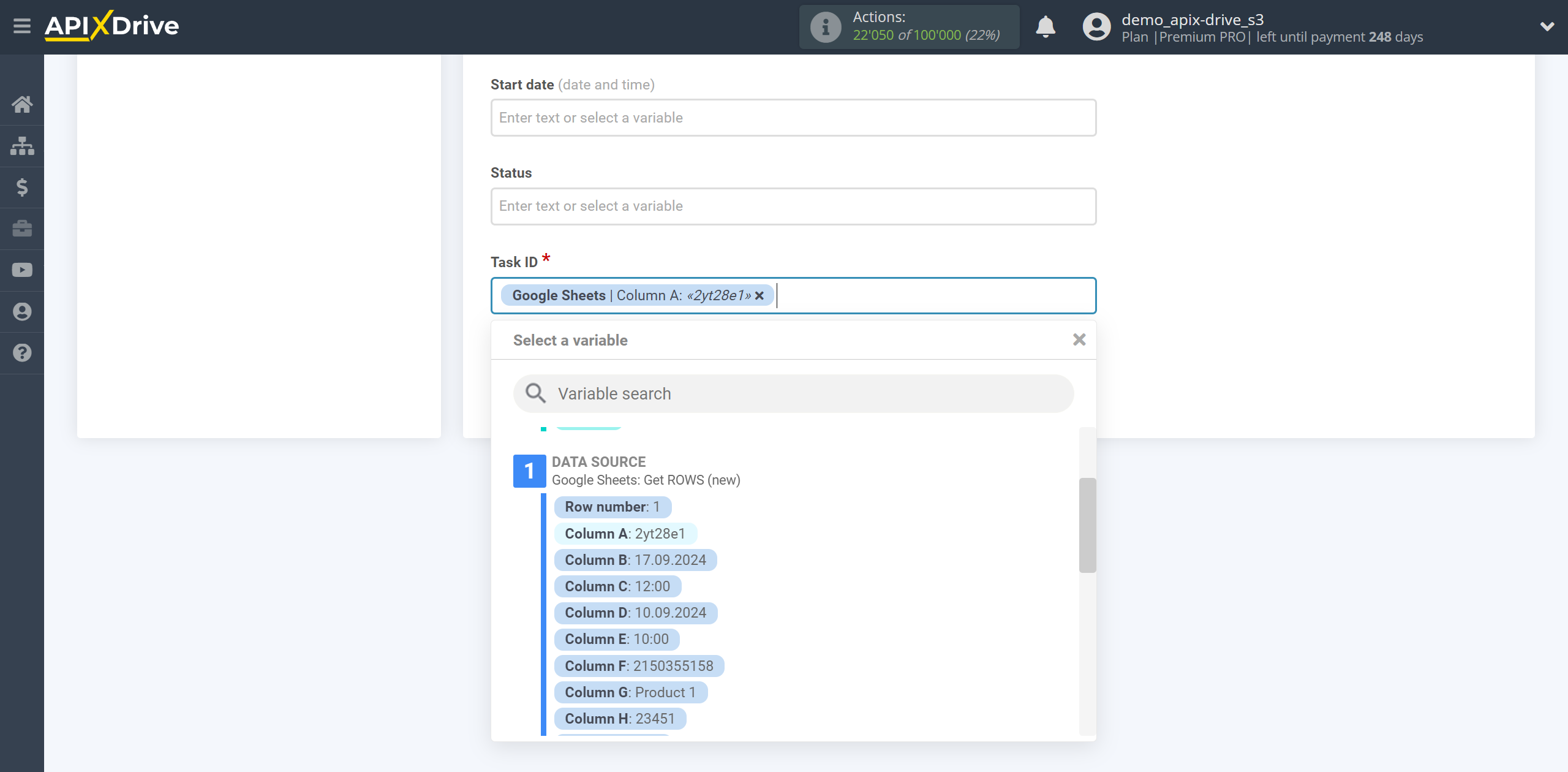
Task: Open help question mark icon
Action: 22,353
